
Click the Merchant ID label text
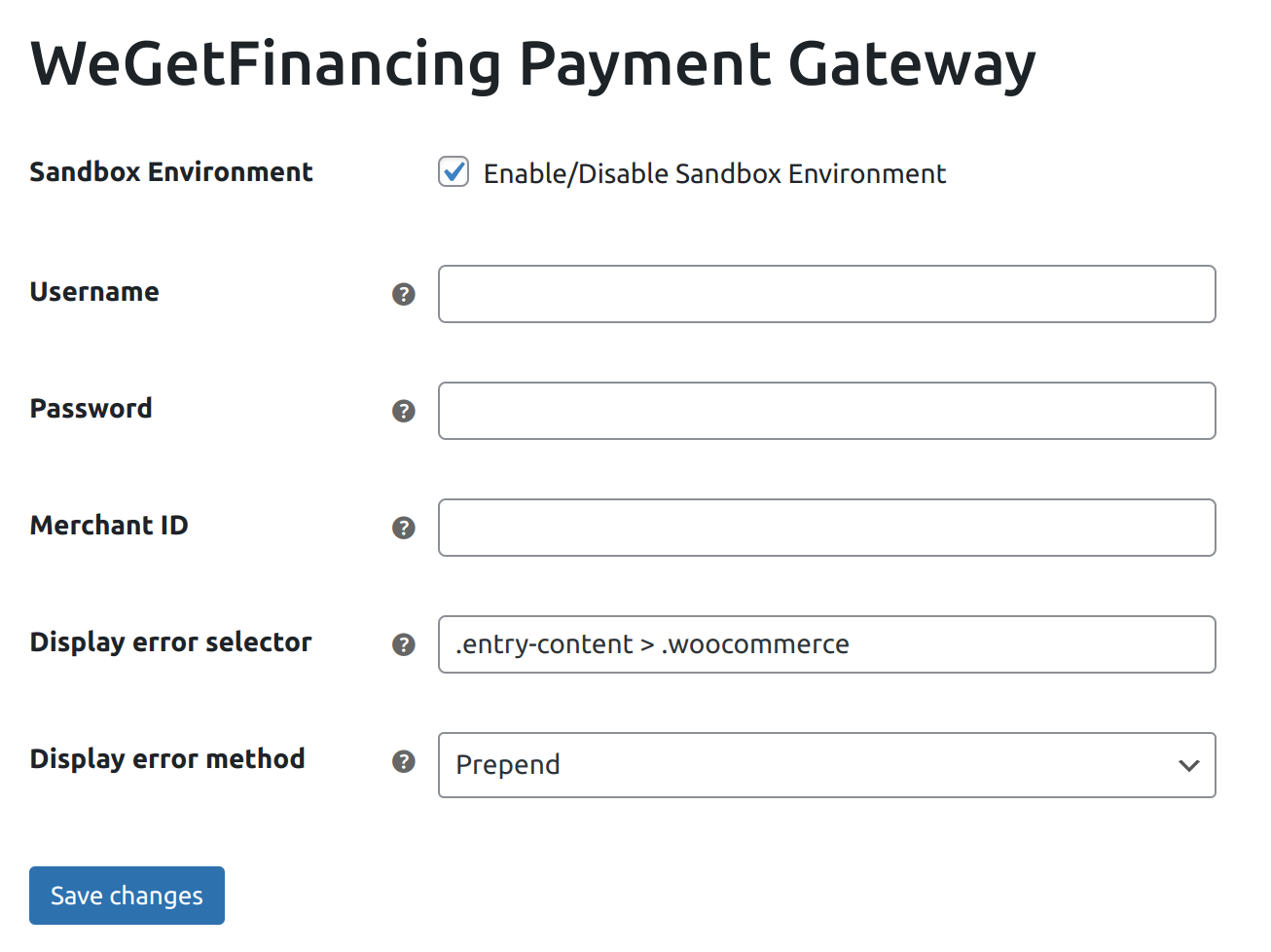point(109,526)
